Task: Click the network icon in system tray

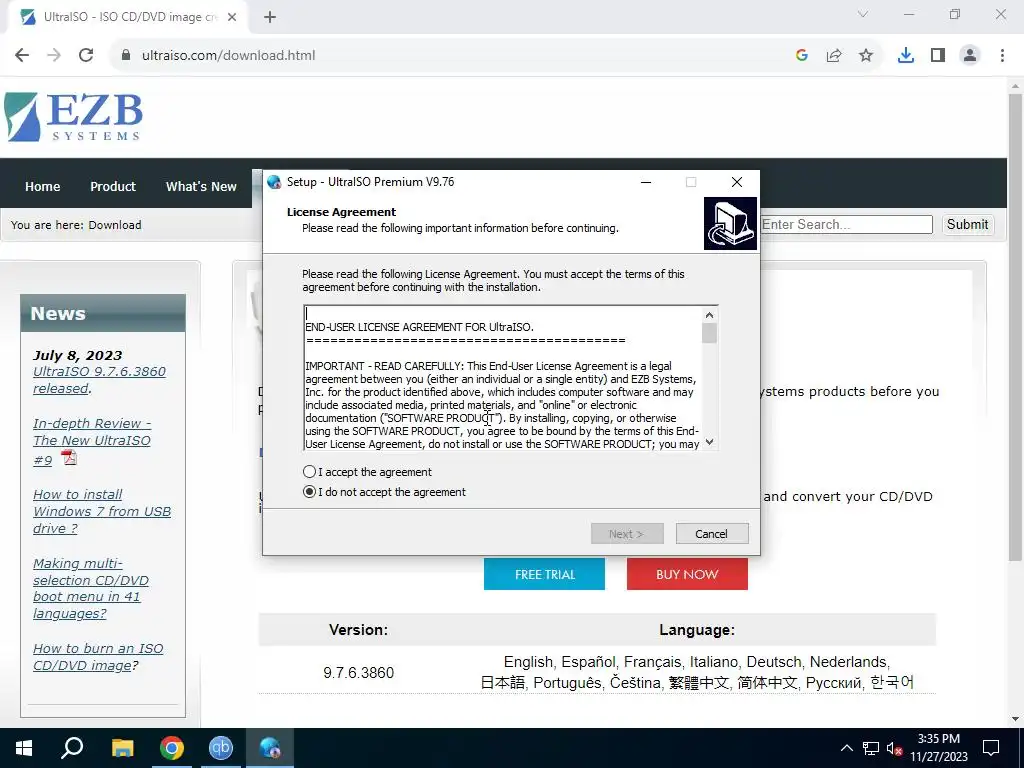Action: [x=871, y=748]
